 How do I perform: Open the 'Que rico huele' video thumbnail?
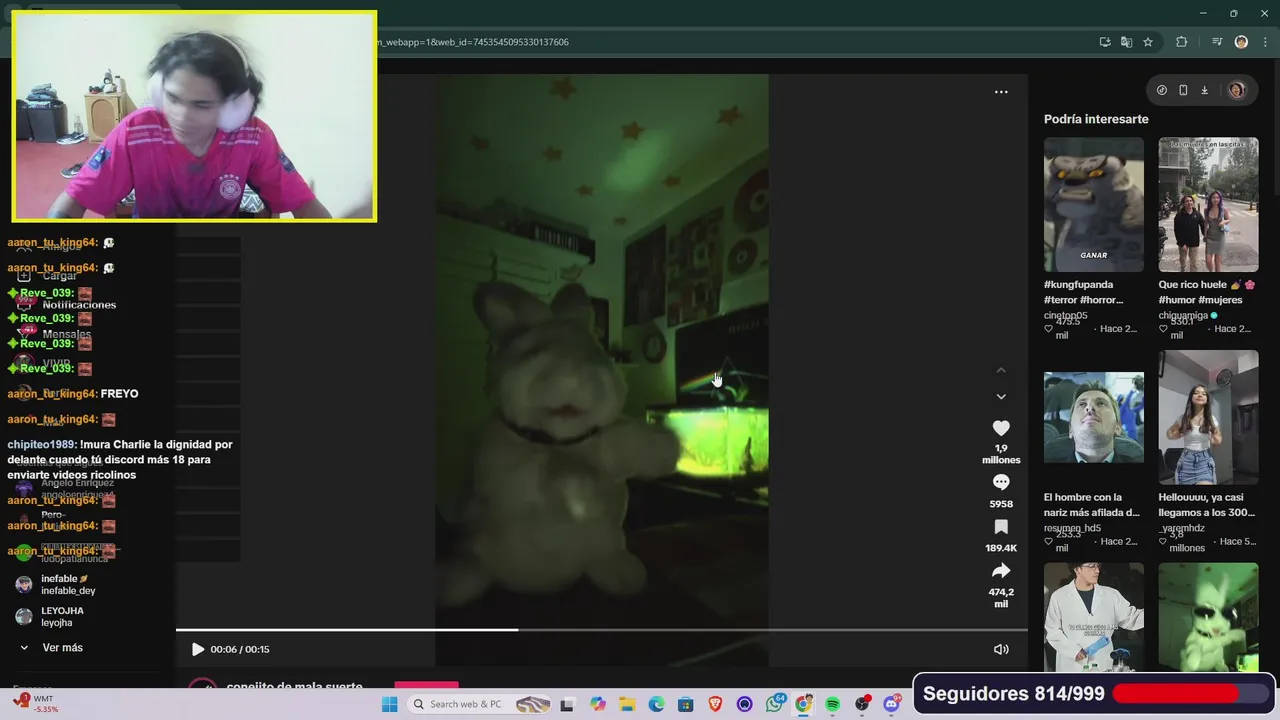point(1208,204)
